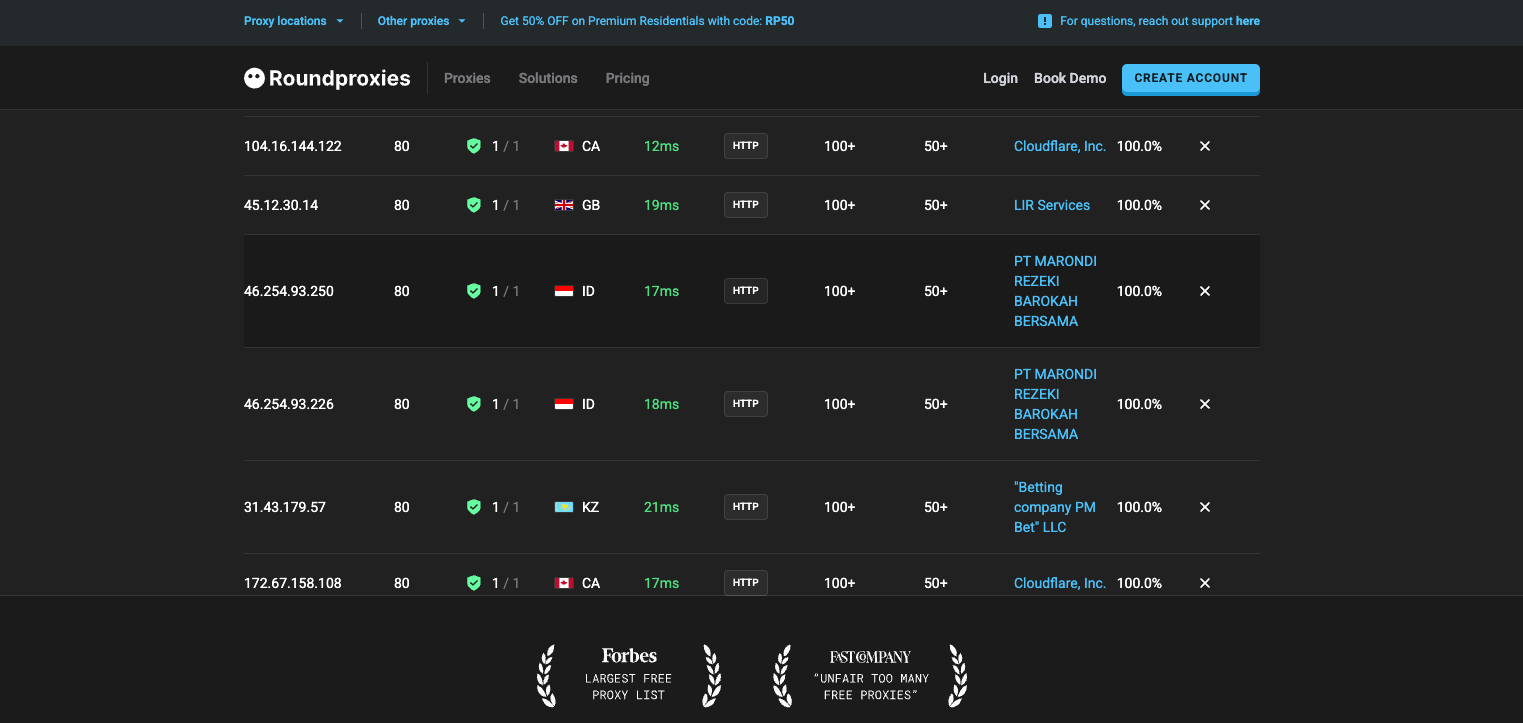Click the info icon beside support message

tap(1045, 21)
